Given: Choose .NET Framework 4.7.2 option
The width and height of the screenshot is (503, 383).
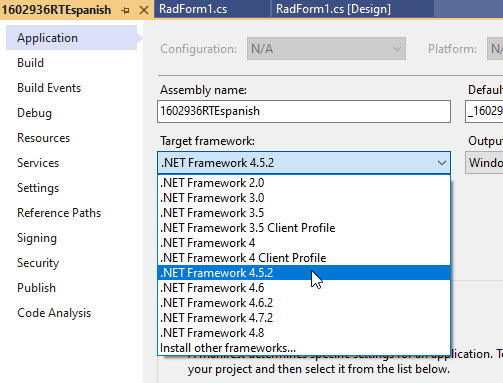Looking at the screenshot, I should click(x=304, y=318).
